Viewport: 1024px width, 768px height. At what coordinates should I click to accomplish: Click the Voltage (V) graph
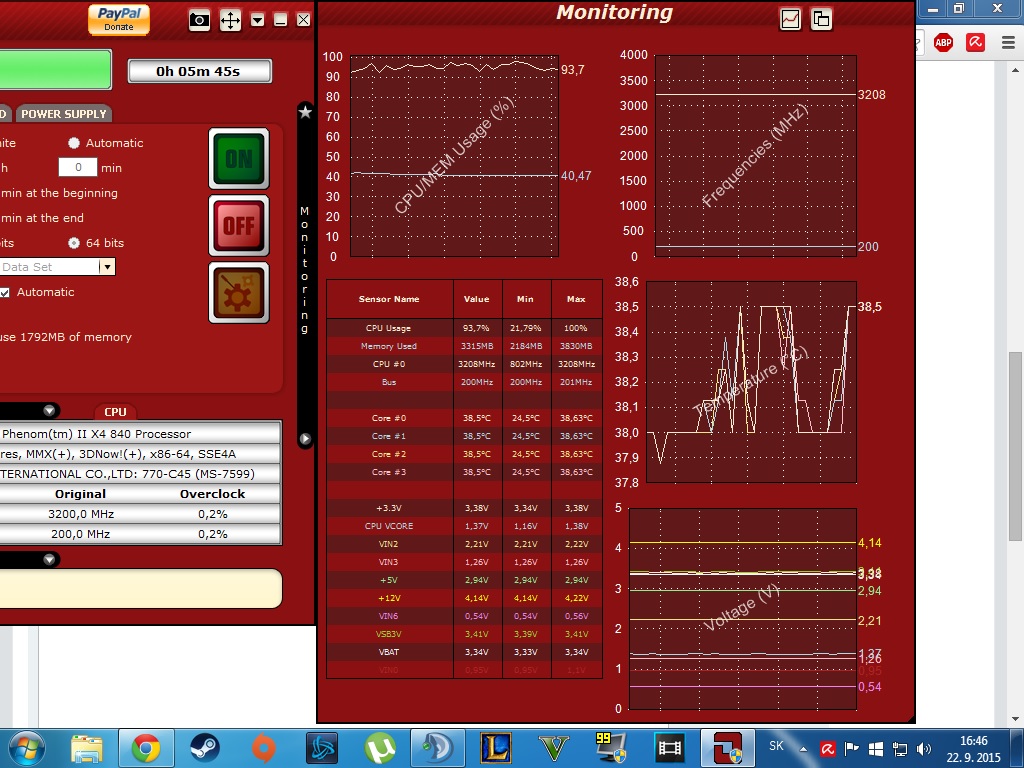743,609
